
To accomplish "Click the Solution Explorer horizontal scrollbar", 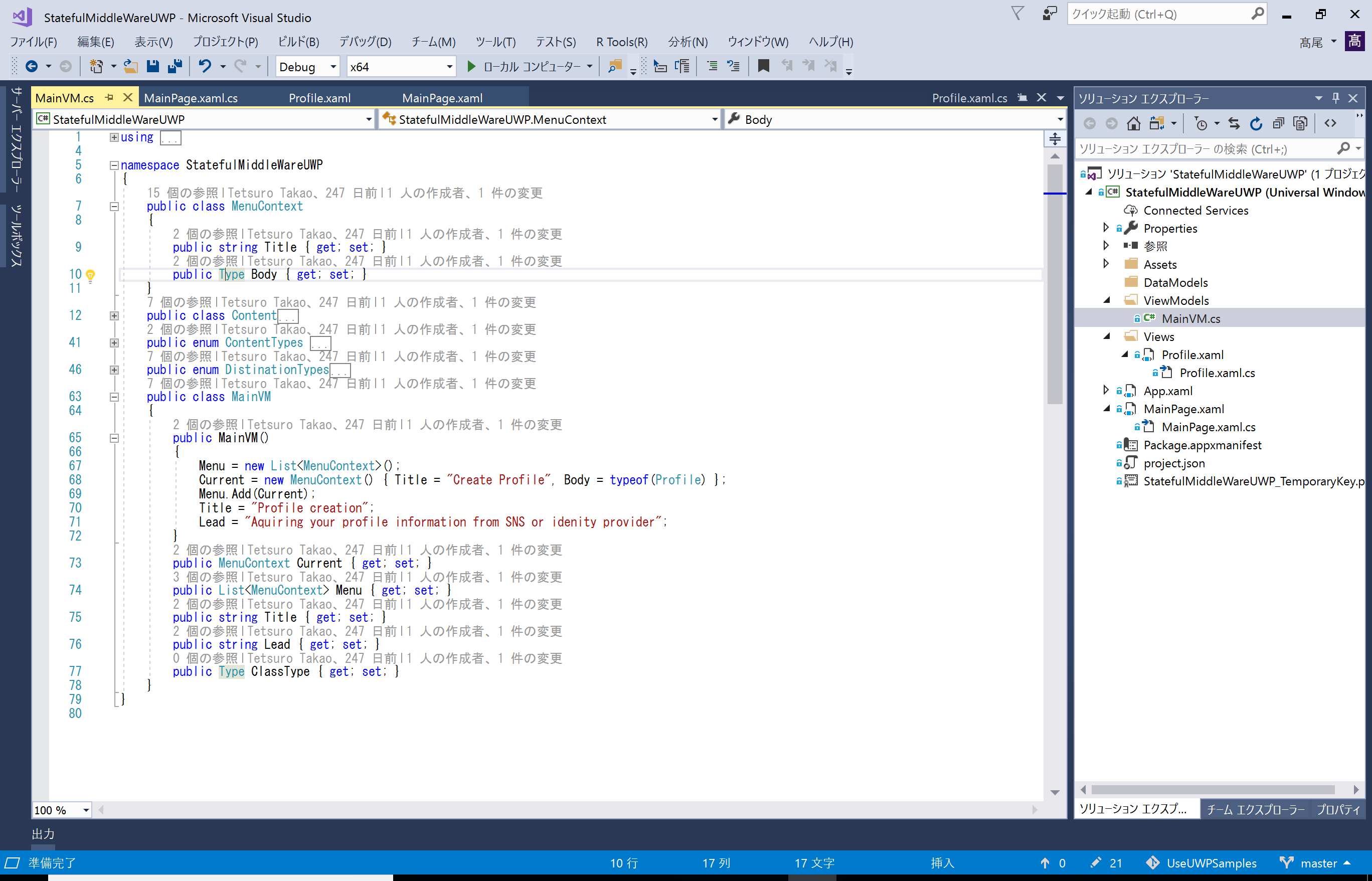I will 1213,789.
